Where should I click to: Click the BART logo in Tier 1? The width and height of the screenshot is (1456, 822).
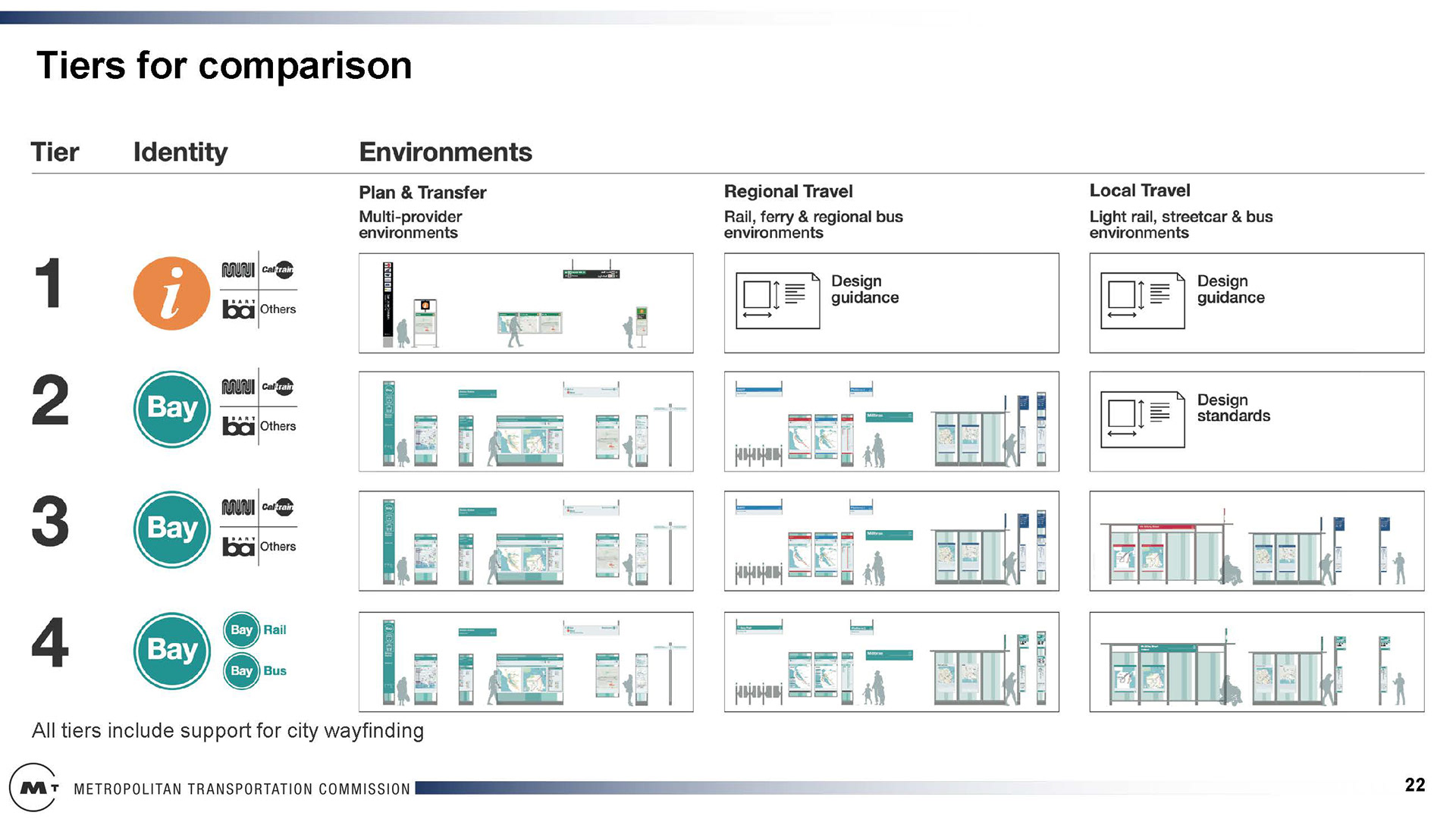click(238, 309)
